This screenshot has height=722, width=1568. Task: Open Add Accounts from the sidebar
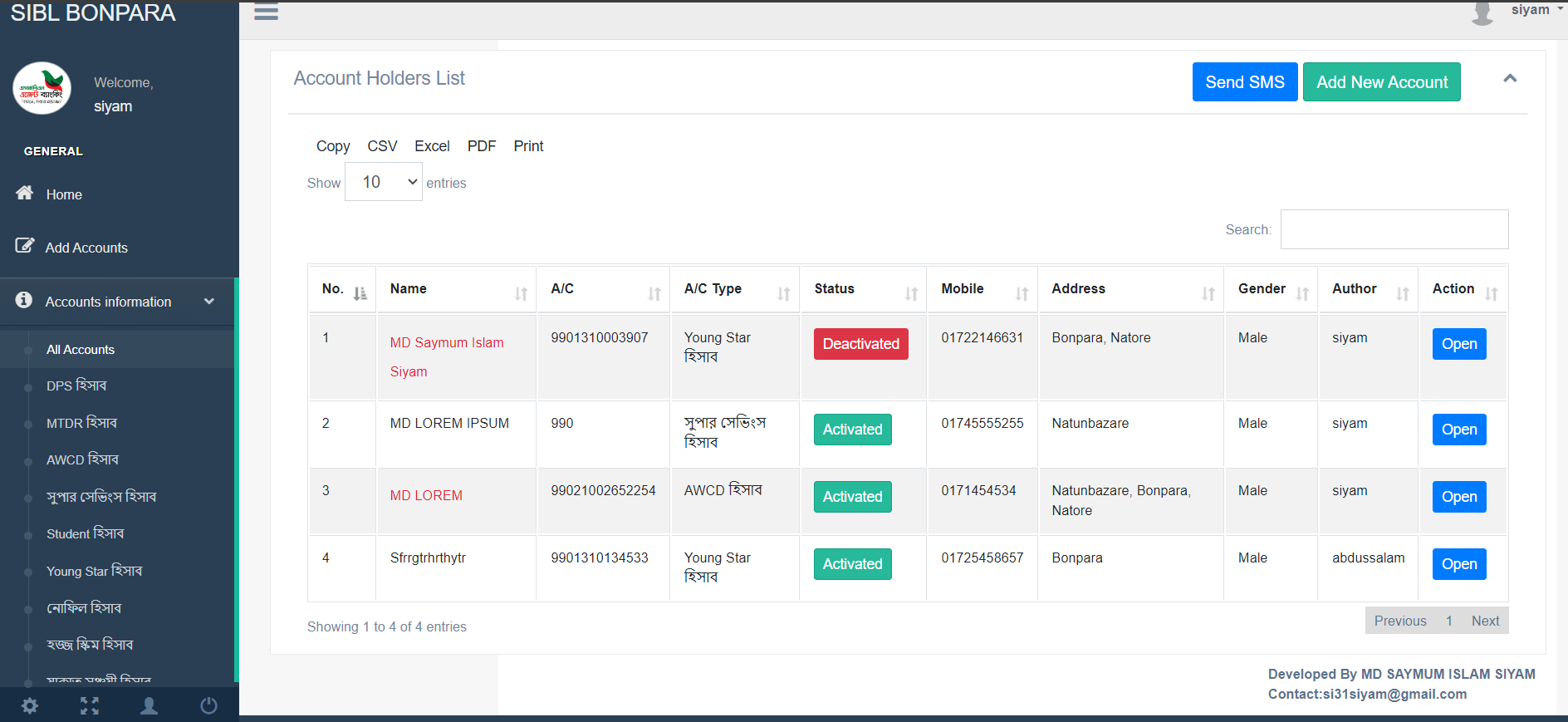[x=86, y=248]
